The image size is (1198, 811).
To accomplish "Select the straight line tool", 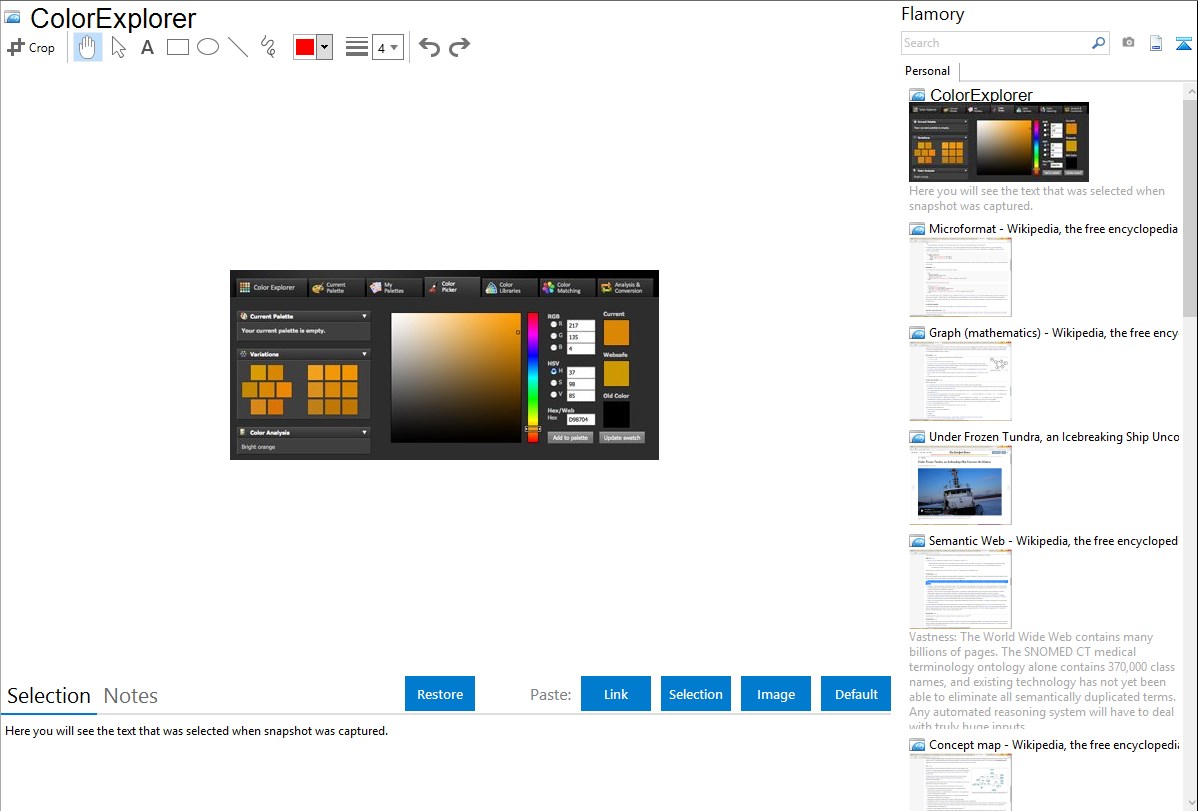I will 238,47.
